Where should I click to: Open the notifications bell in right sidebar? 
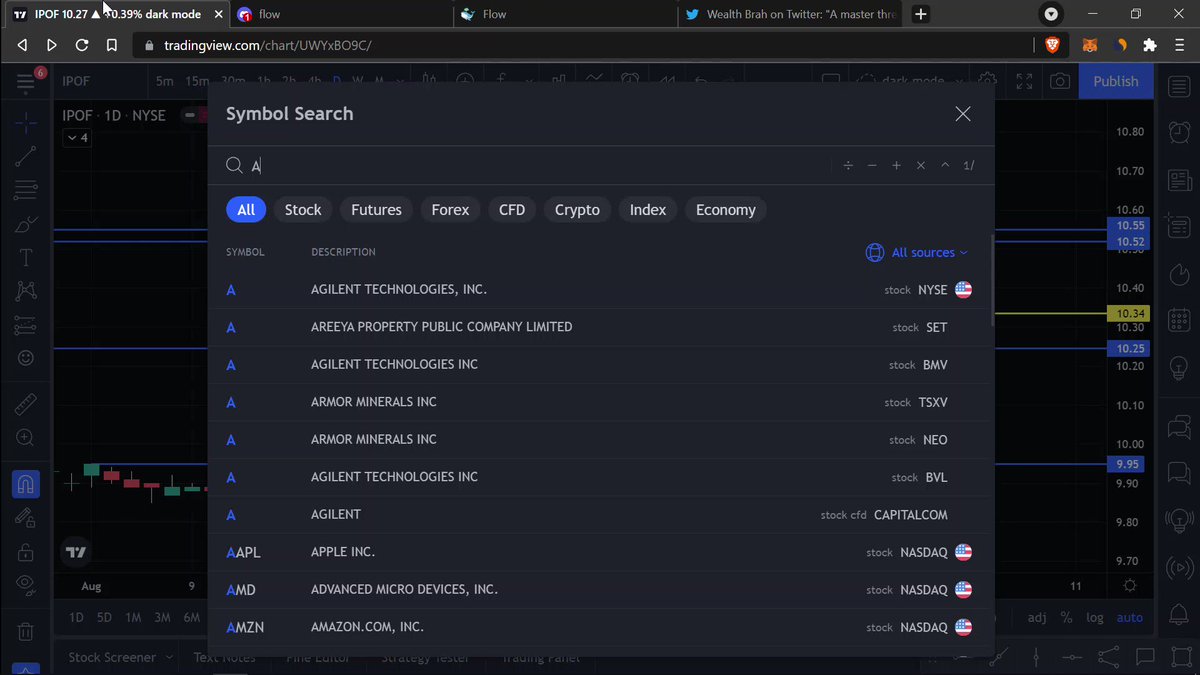pos(1180,615)
